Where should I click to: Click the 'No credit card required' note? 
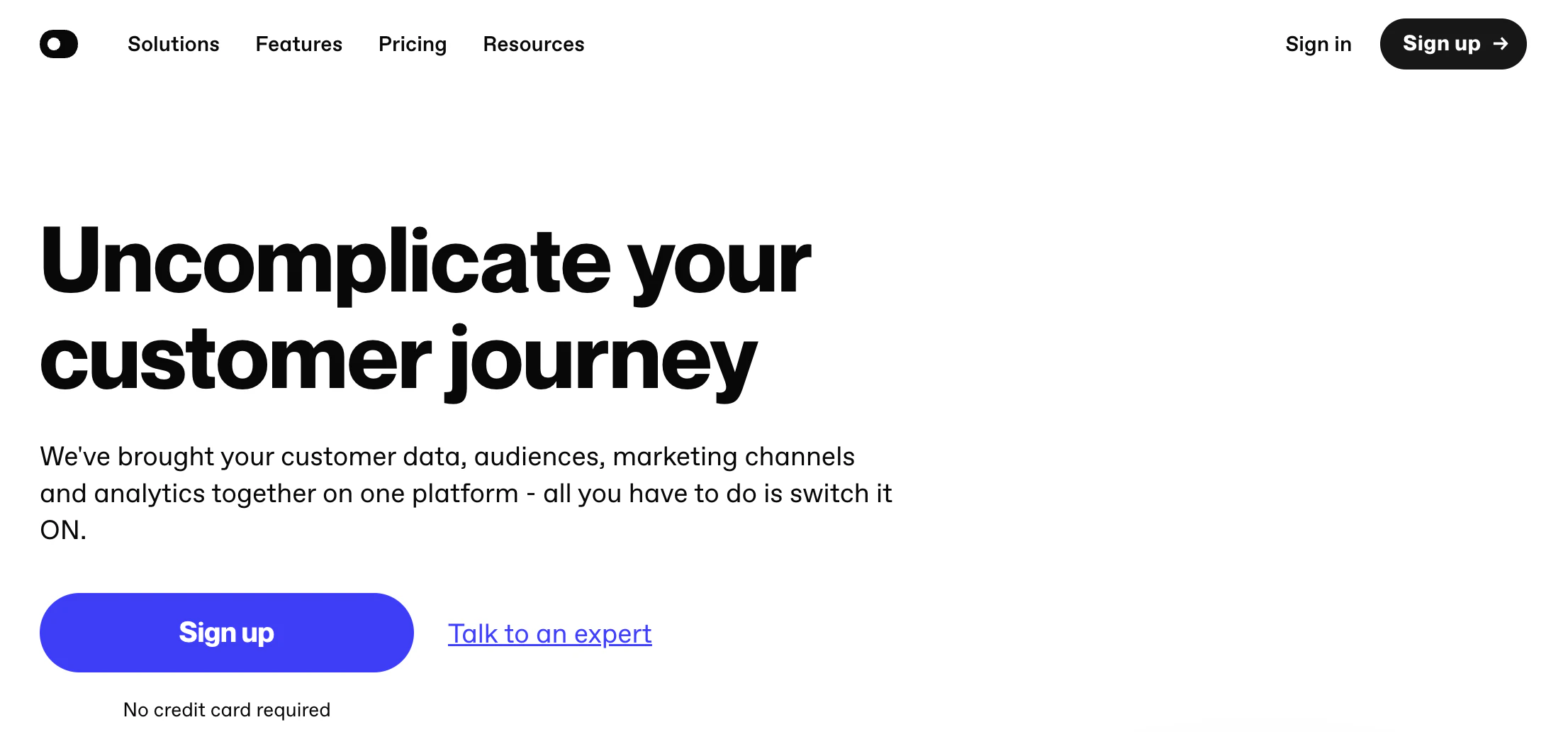point(227,710)
